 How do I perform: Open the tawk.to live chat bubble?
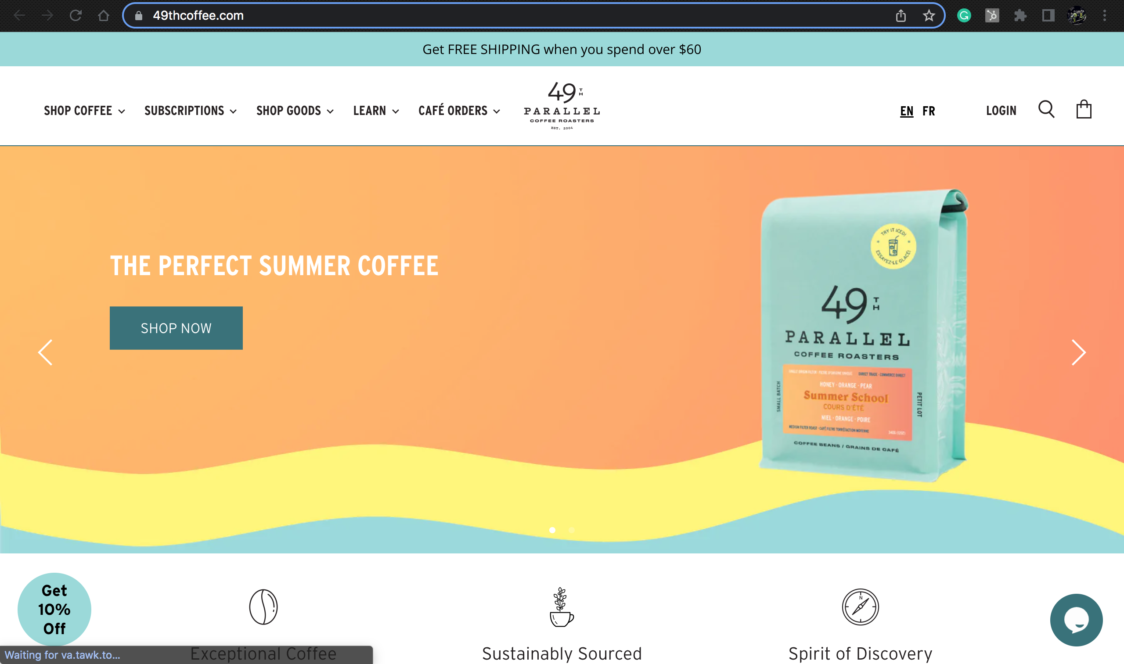tap(1076, 620)
